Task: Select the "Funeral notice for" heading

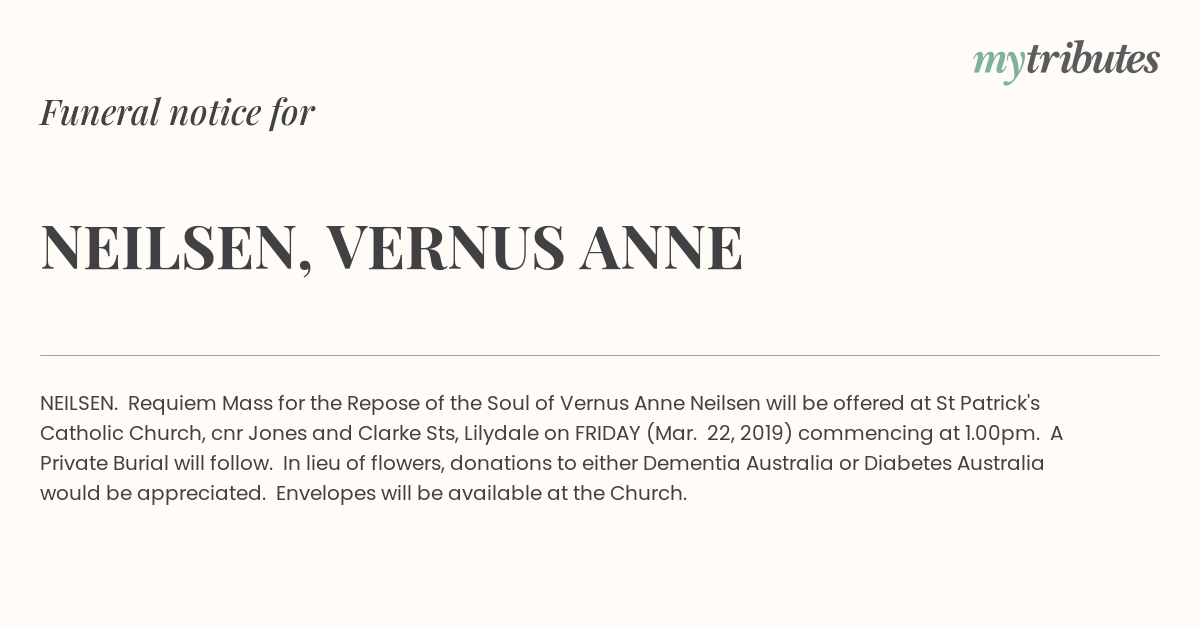Action: [x=177, y=112]
